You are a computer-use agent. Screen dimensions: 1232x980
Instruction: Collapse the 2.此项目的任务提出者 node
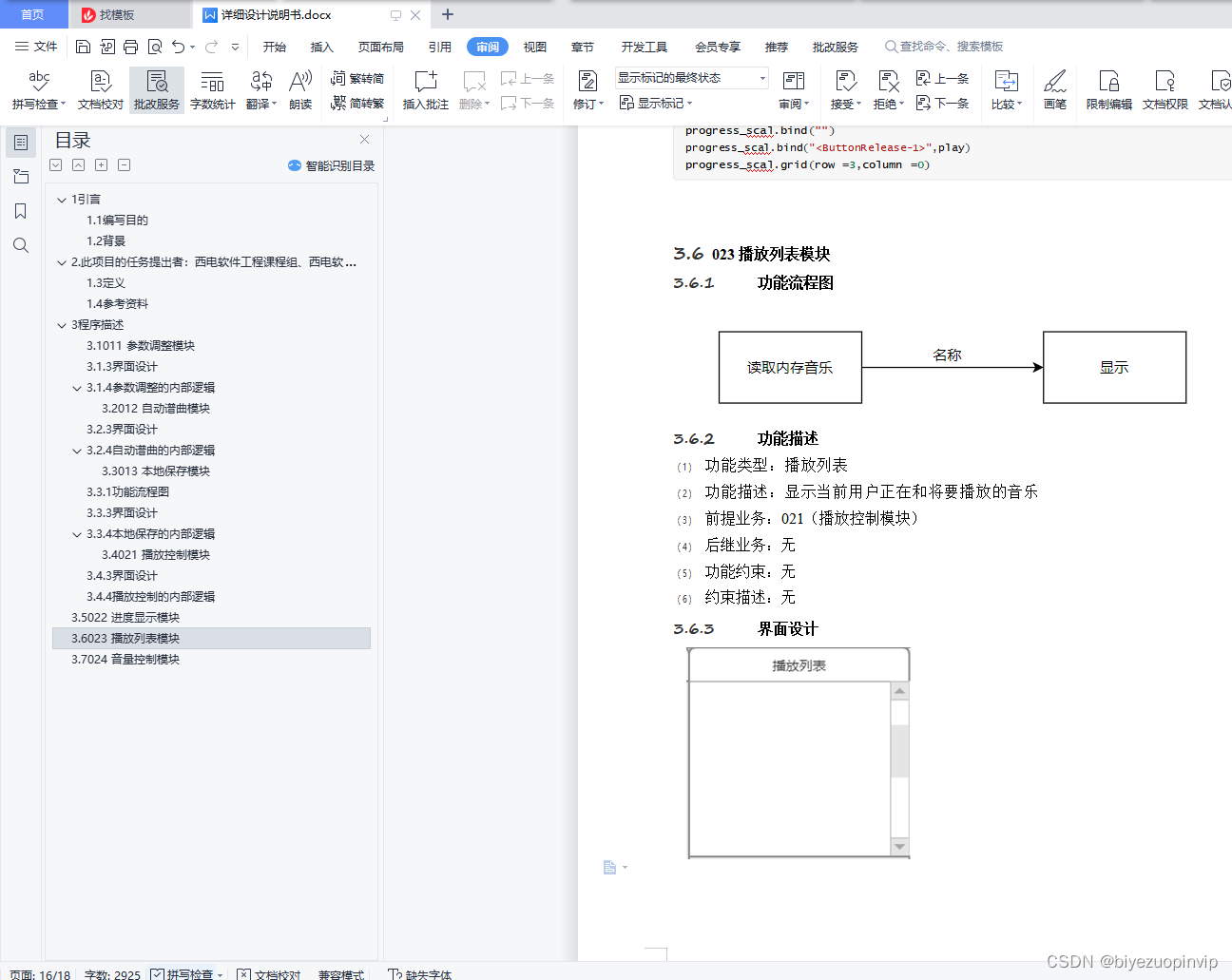(x=62, y=262)
